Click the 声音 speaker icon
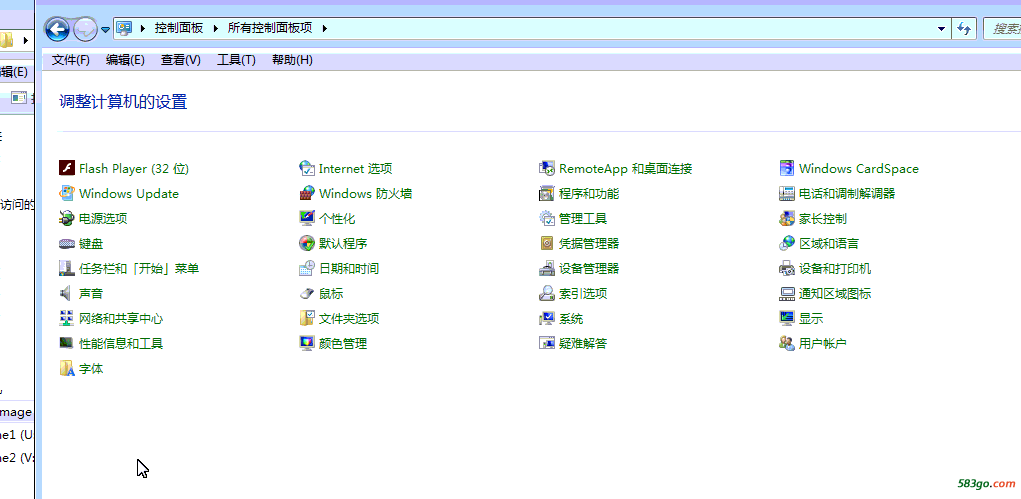Image resolution: width=1021 pixels, height=499 pixels. pyautogui.click(x=67, y=293)
